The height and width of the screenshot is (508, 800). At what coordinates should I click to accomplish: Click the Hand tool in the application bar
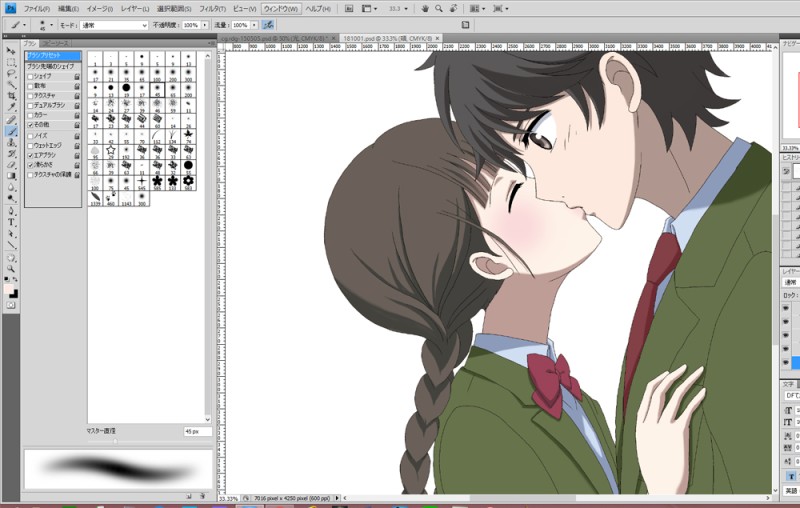click(x=425, y=9)
